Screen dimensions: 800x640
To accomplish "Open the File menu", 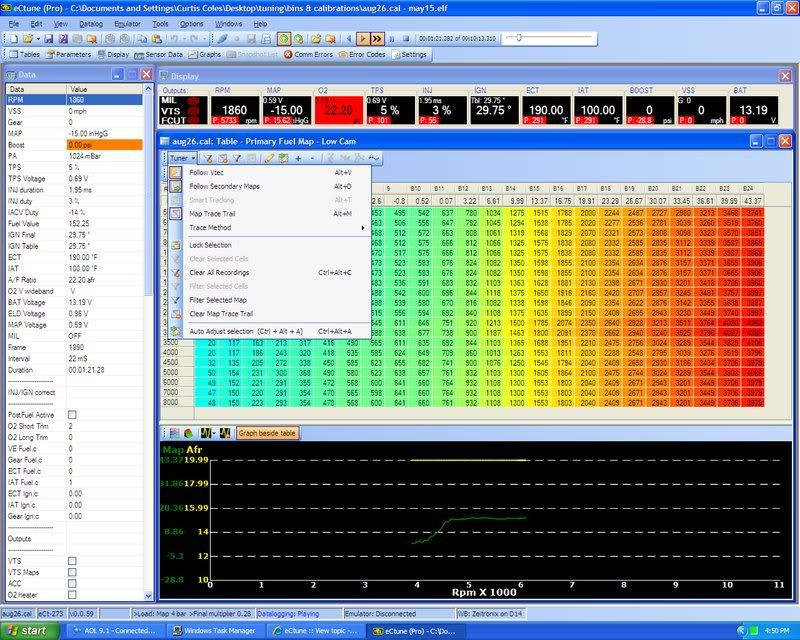I will 14,24.
